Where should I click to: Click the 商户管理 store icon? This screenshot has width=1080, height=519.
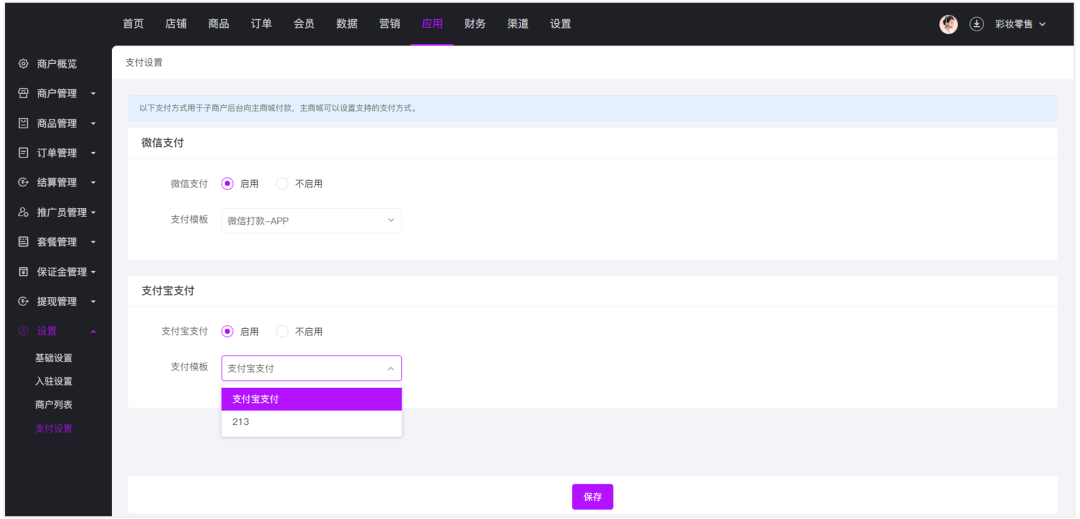23,94
